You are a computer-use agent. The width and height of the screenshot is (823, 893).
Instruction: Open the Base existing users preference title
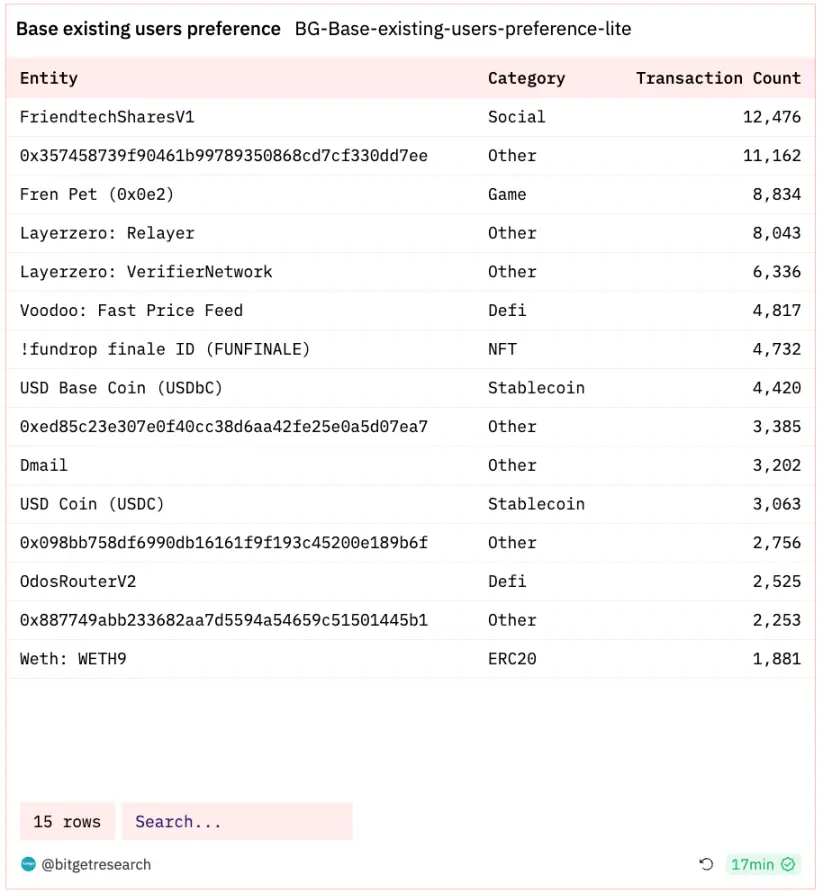click(x=148, y=29)
